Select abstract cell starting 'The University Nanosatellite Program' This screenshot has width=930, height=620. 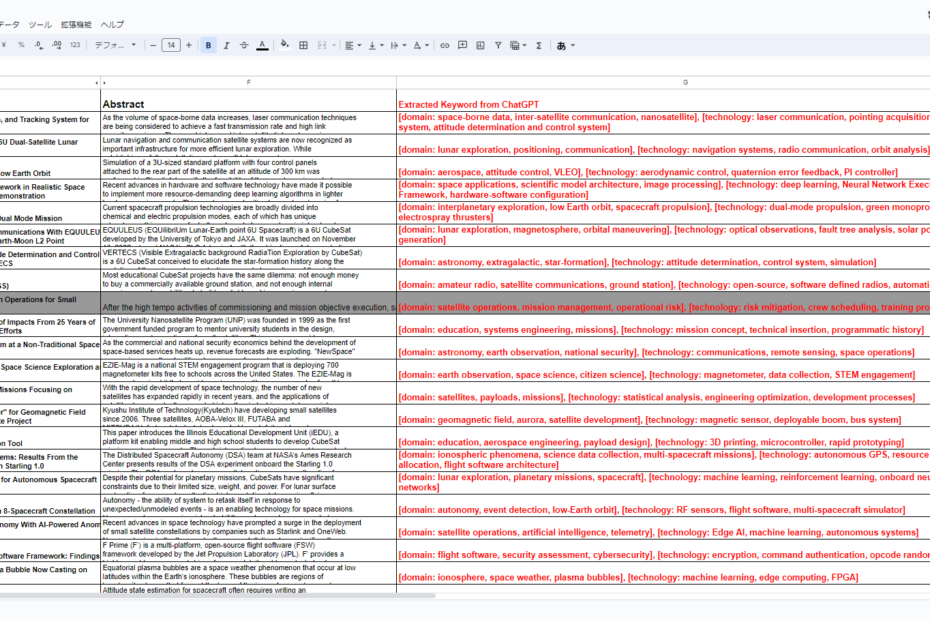click(249, 326)
